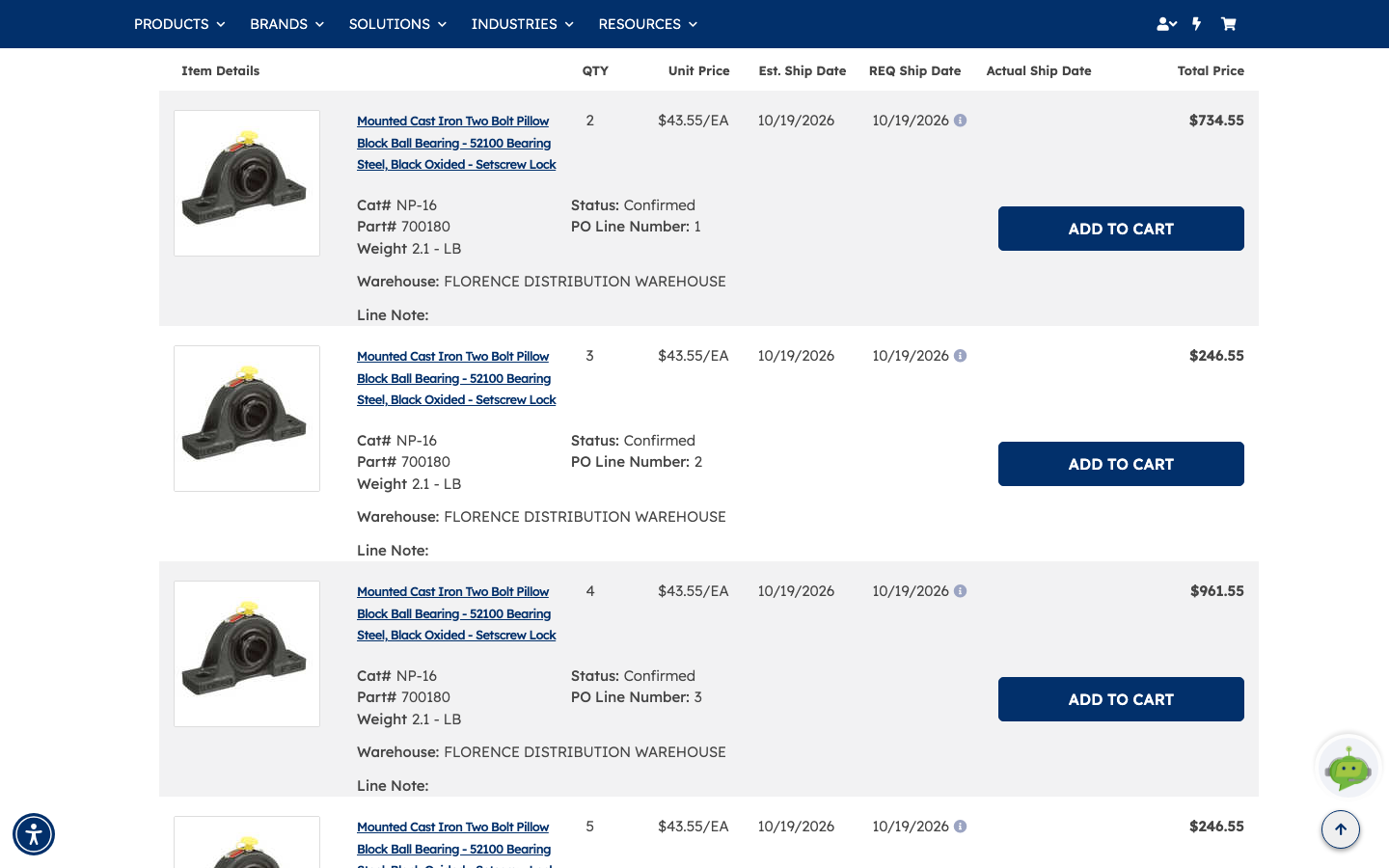Click the Unit Price column header

(x=698, y=70)
